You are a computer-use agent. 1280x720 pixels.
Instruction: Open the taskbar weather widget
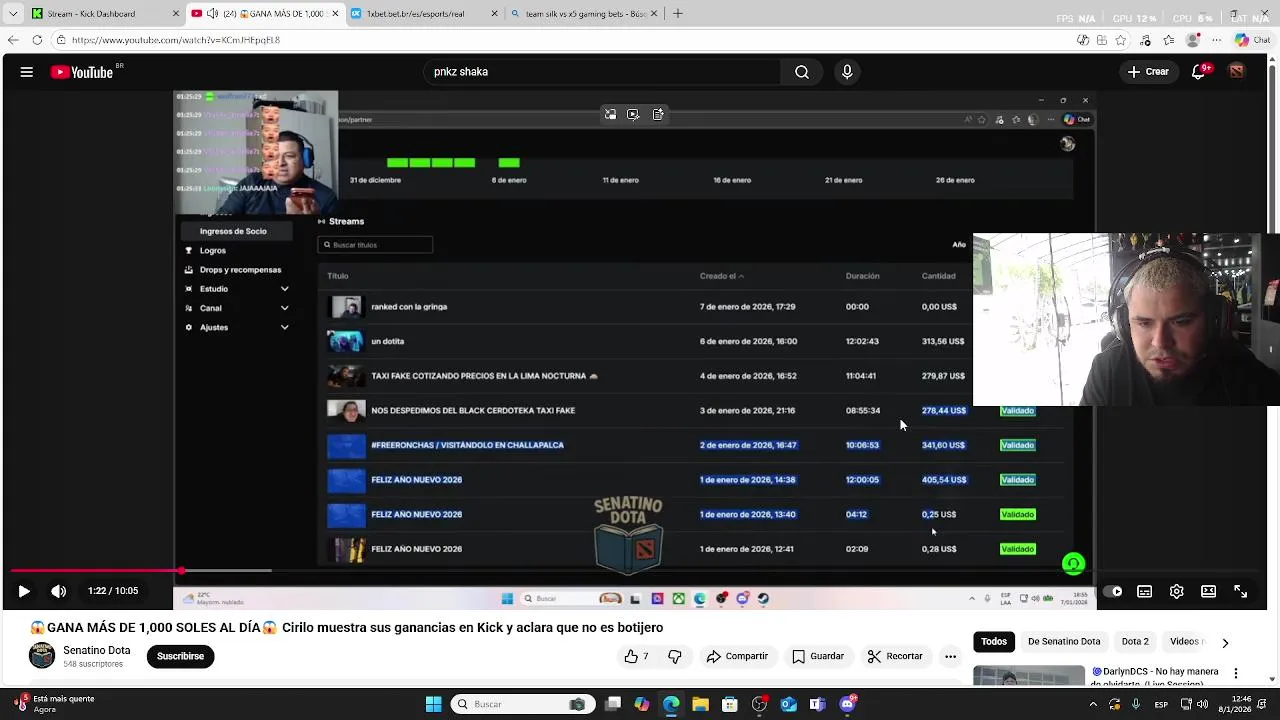[x=53, y=704]
